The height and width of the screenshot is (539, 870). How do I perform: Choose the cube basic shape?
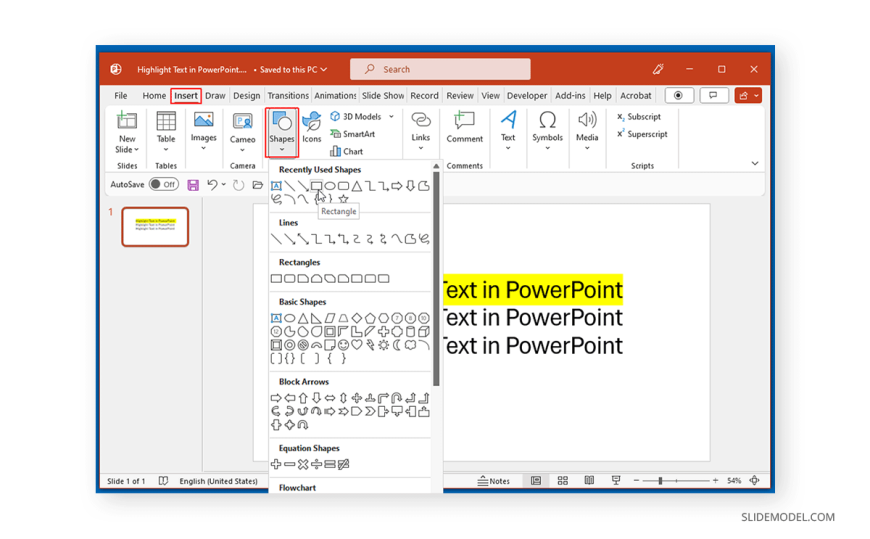point(424,331)
